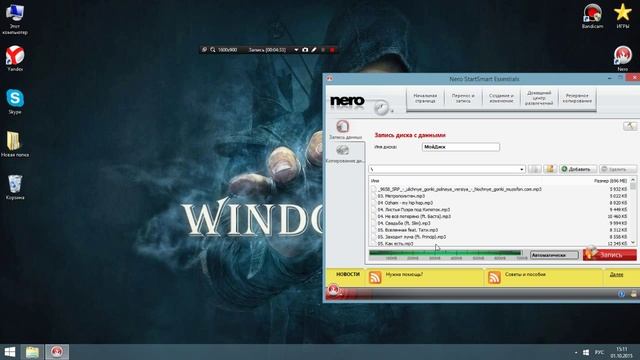Viewport: 640px width, 360px height.
Task: Click Bandicam pause recording button
Action: 323,50
